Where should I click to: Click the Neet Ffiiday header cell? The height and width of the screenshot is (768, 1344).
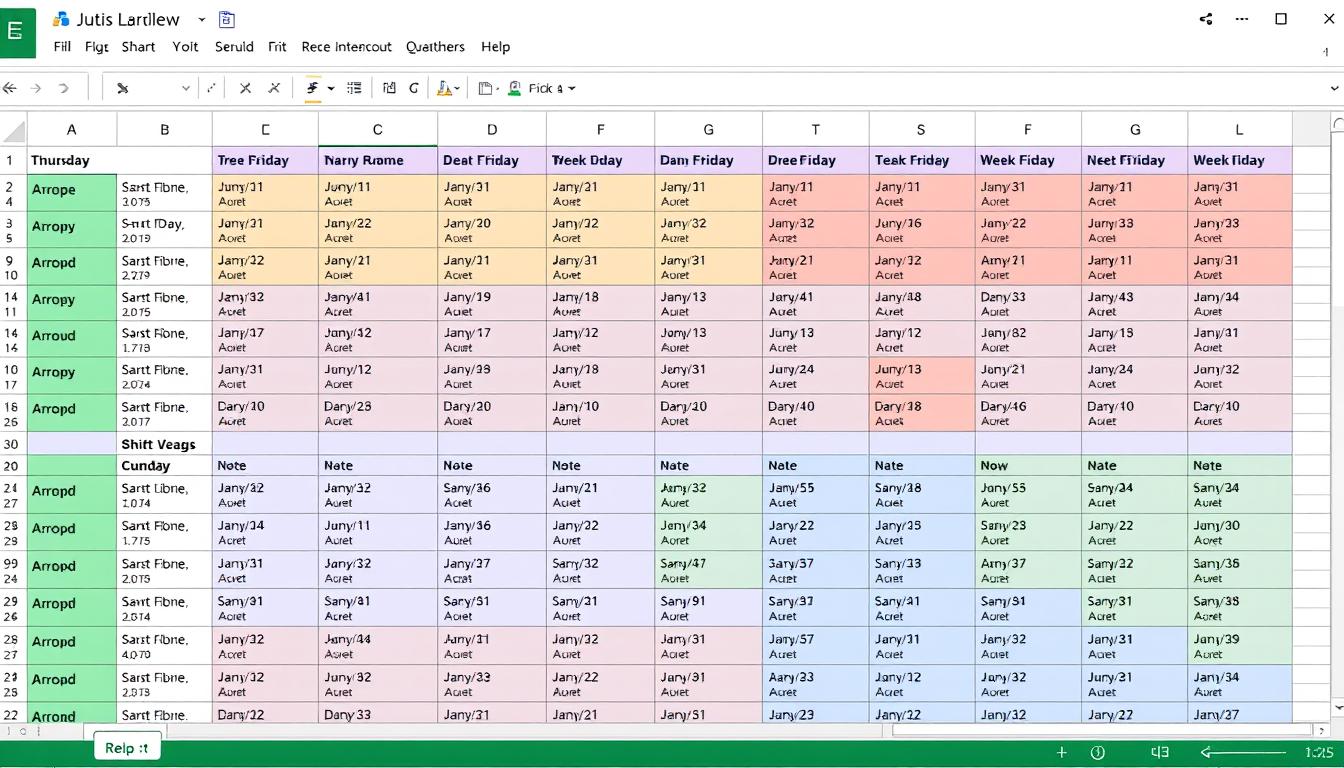coord(1134,160)
